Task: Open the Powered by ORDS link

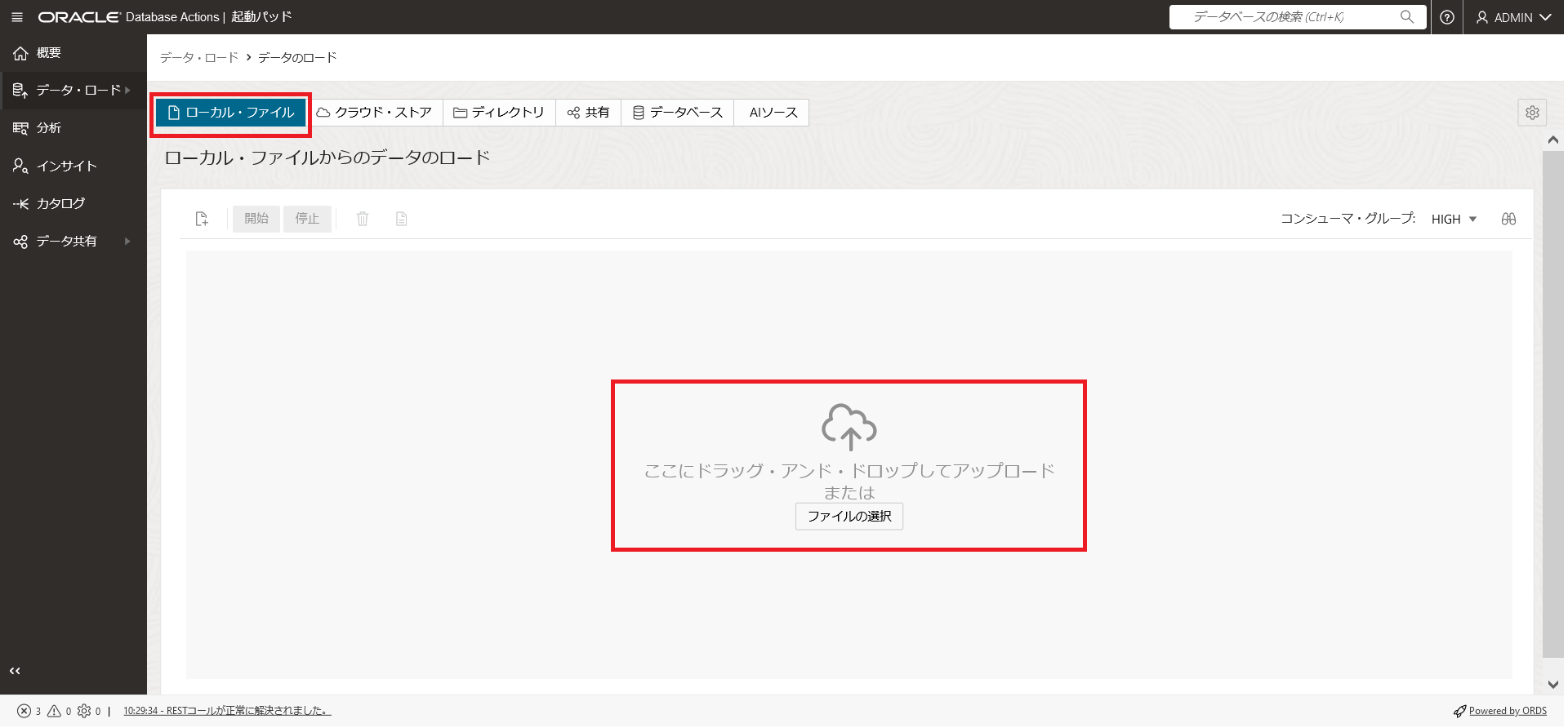Action: click(x=1508, y=712)
